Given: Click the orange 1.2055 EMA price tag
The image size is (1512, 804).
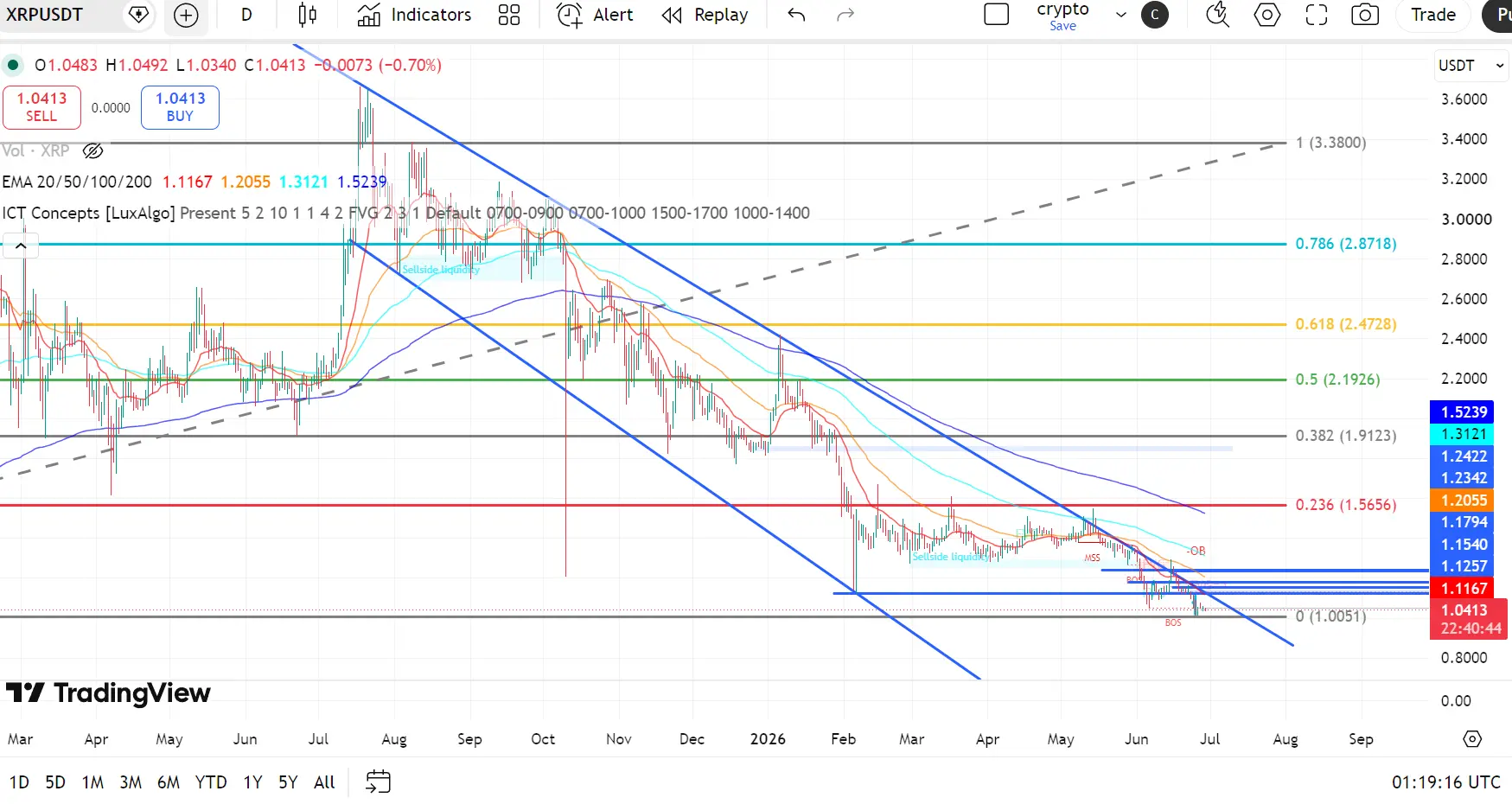Looking at the screenshot, I should pos(1461,501).
